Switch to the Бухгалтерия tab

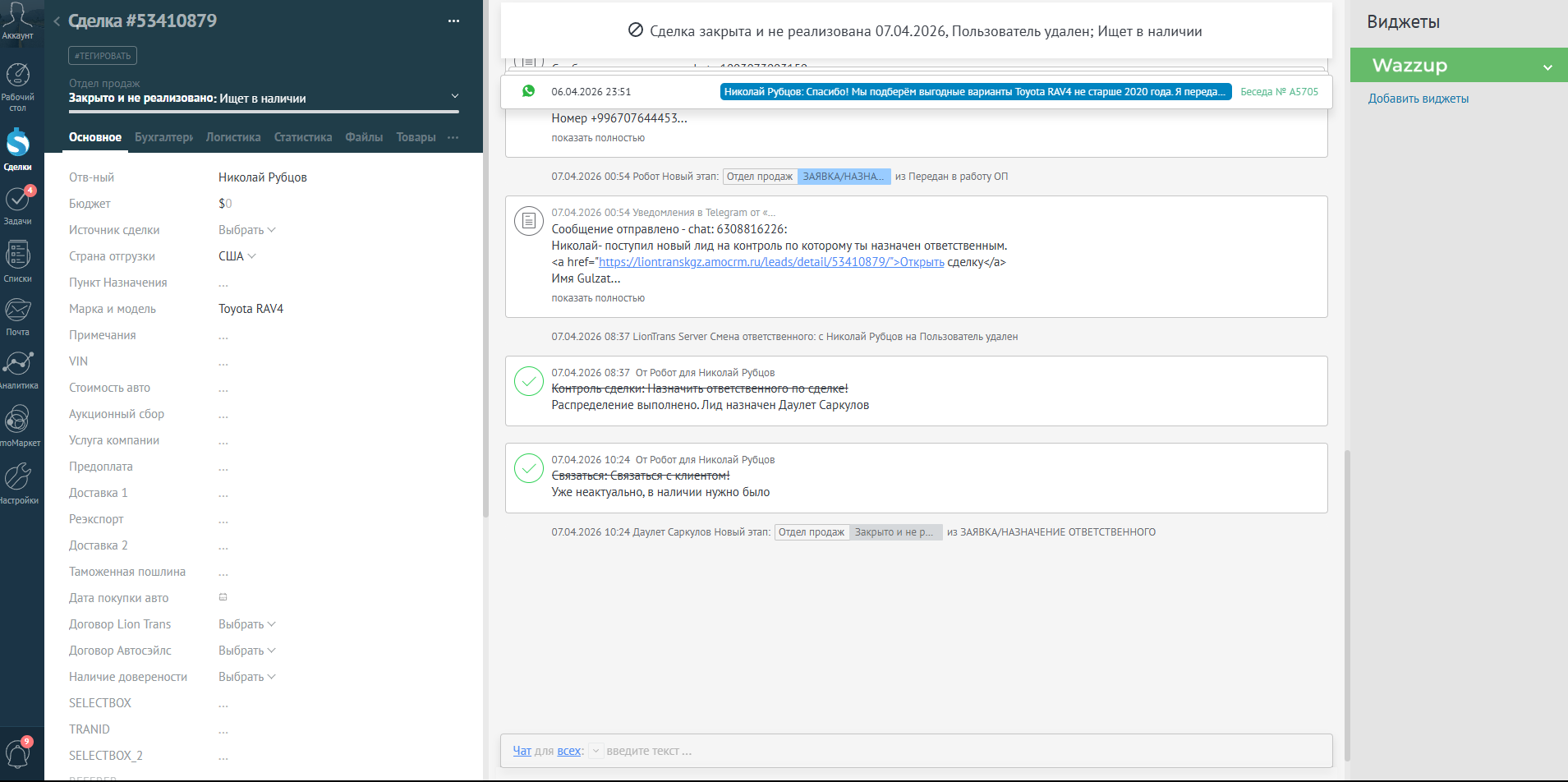pos(163,137)
